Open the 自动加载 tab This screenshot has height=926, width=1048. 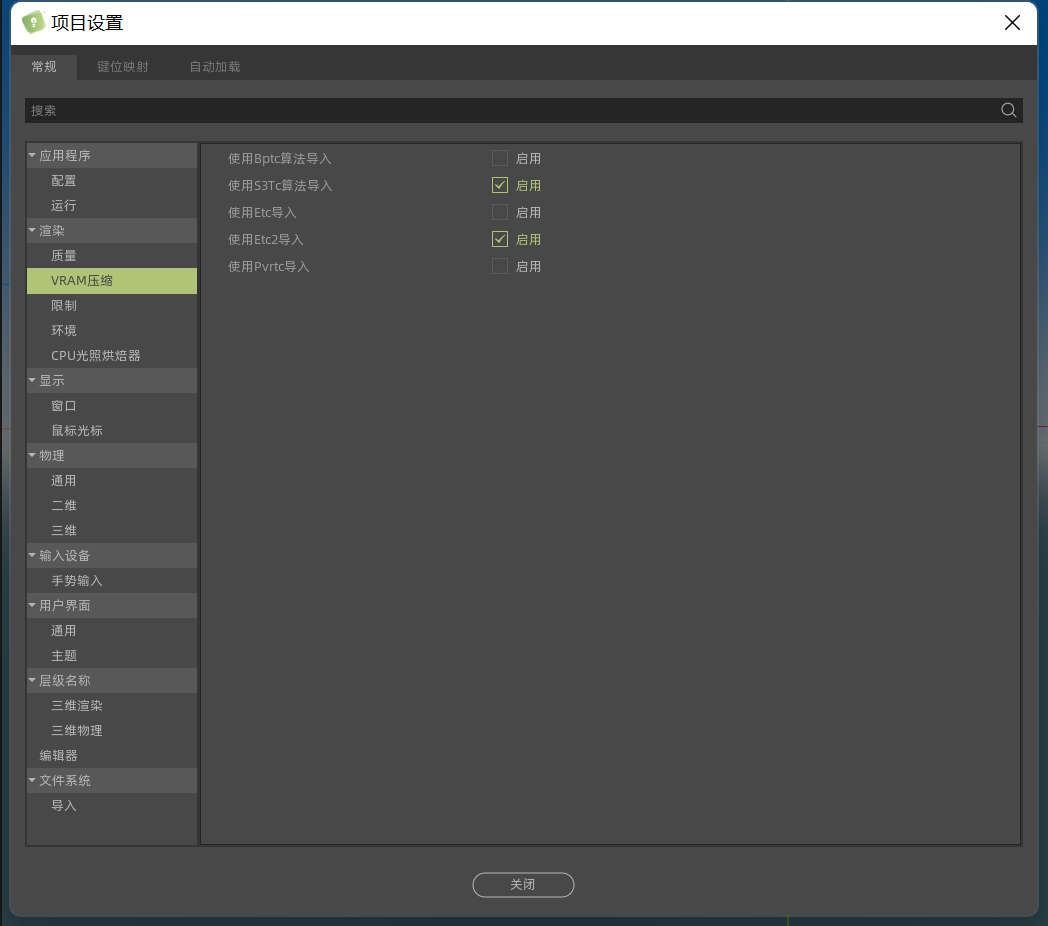point(215,67)
